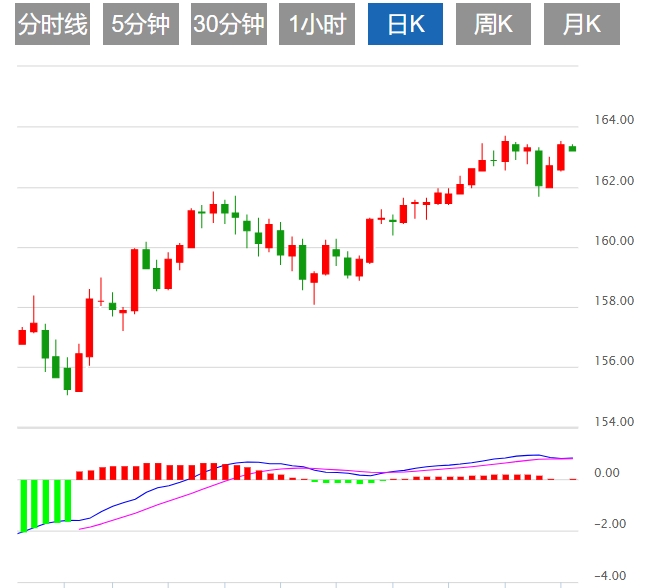Click the first red candlestick at far left

22,337
